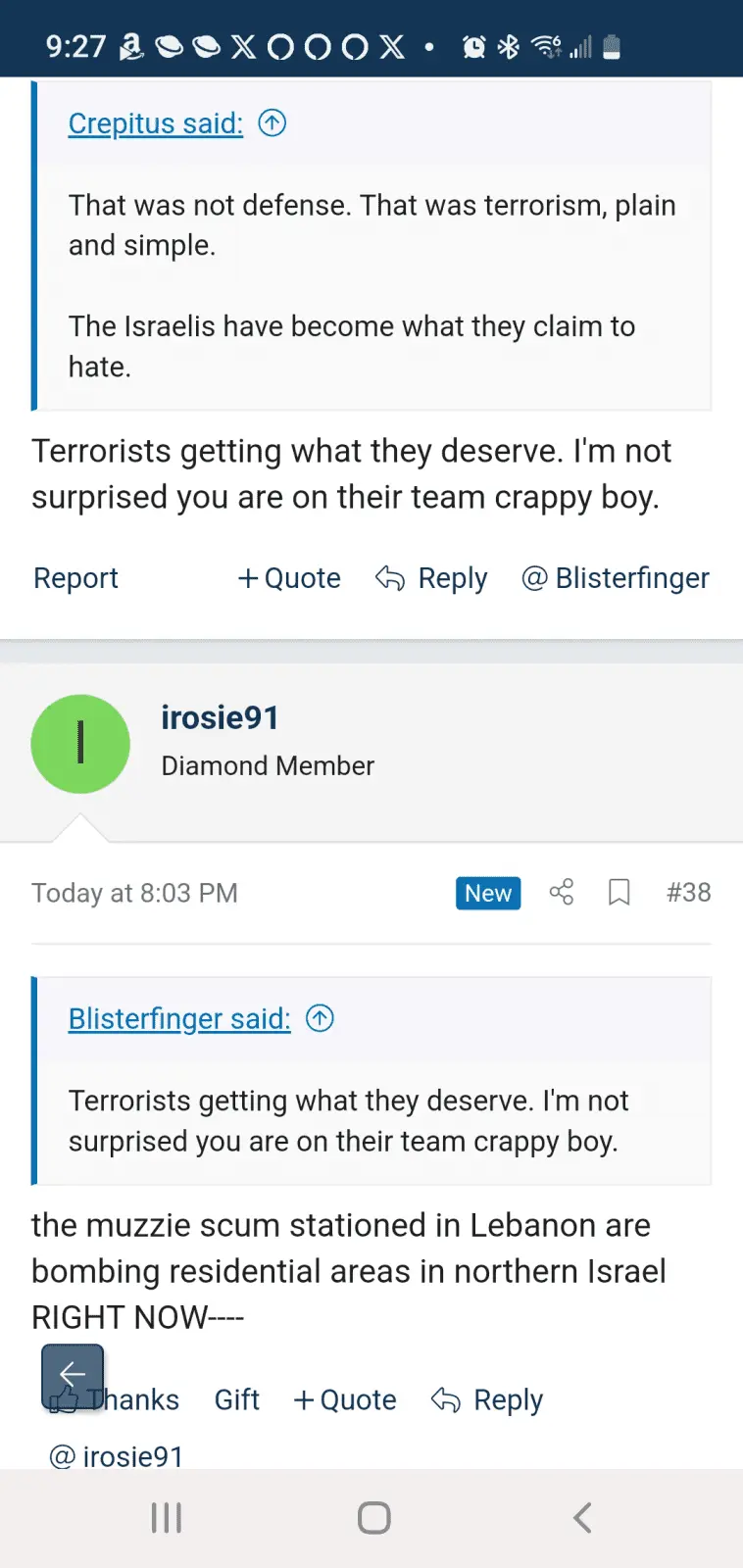Open irosie91's green avatar
Viewport: 743px width, 1568px height.
tap(80, 744)
